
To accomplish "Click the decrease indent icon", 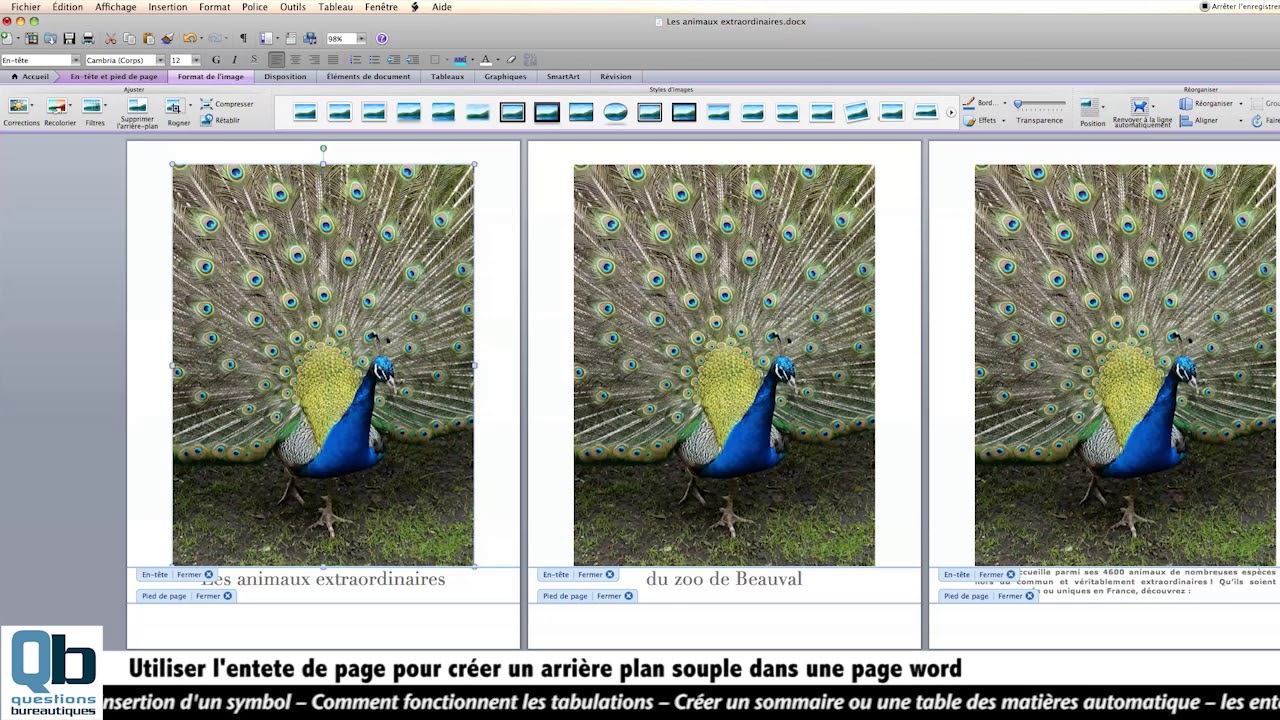I will click(393, 60).
